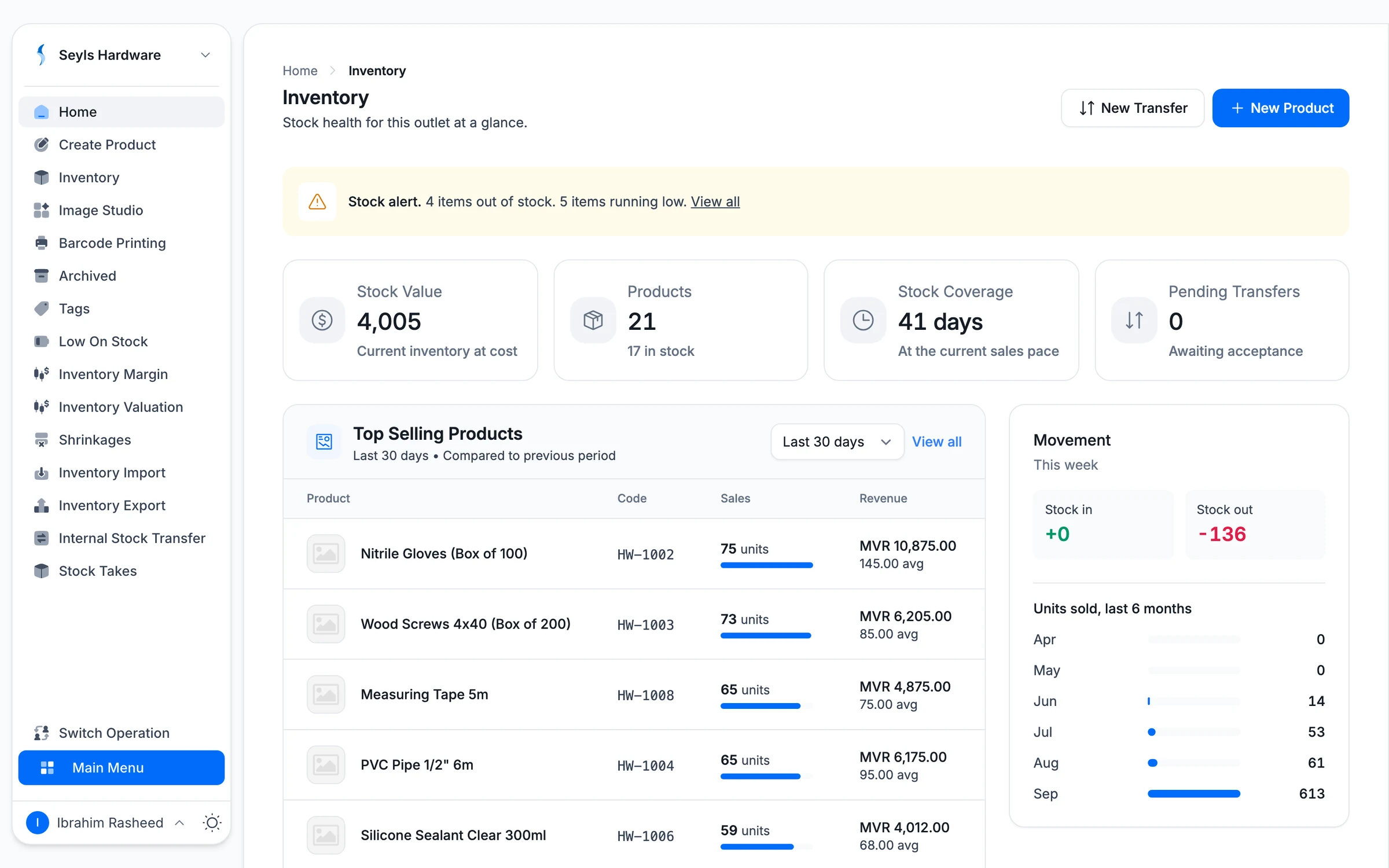Expand the Seyls Hardware outlet dropdown chevron
Screen dimensions: 1389x868
205,55
